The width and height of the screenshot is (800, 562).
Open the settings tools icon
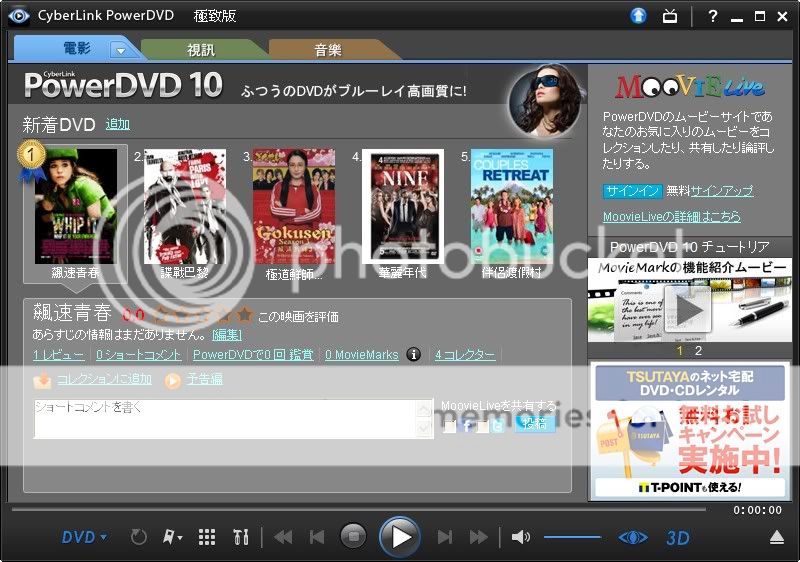point(241,537)
